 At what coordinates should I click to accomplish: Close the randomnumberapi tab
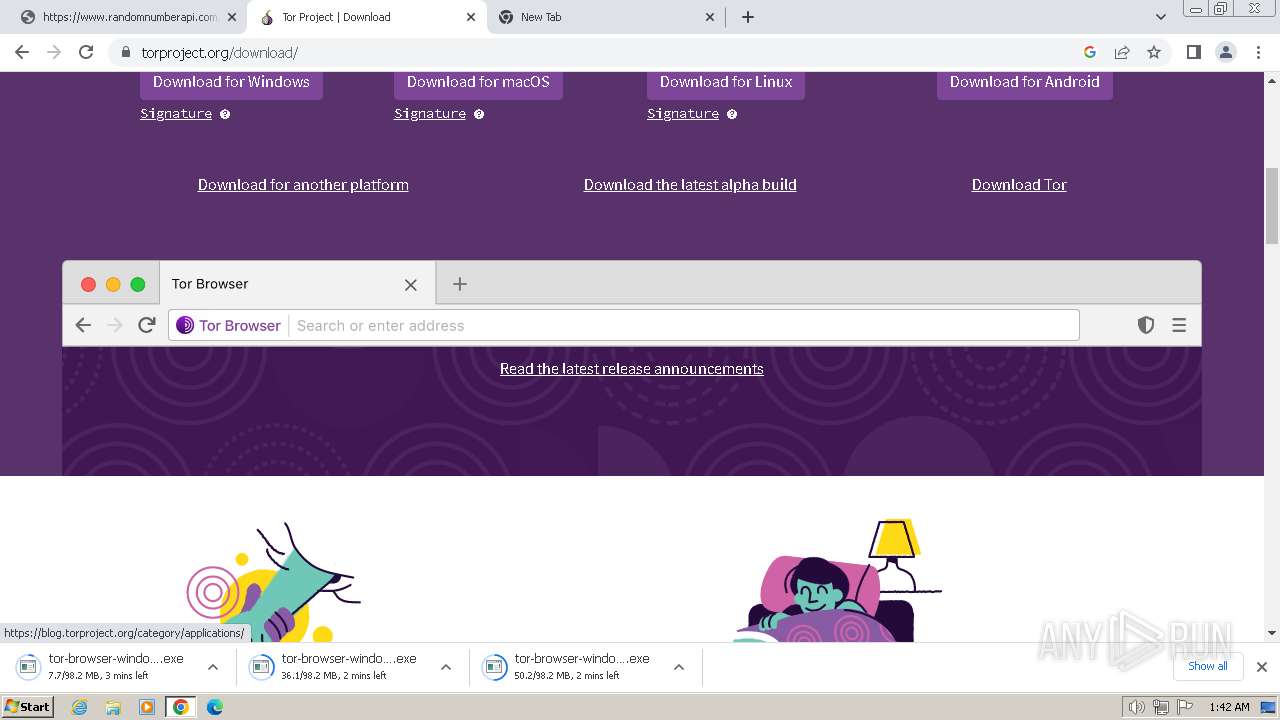tap(232, 17)
